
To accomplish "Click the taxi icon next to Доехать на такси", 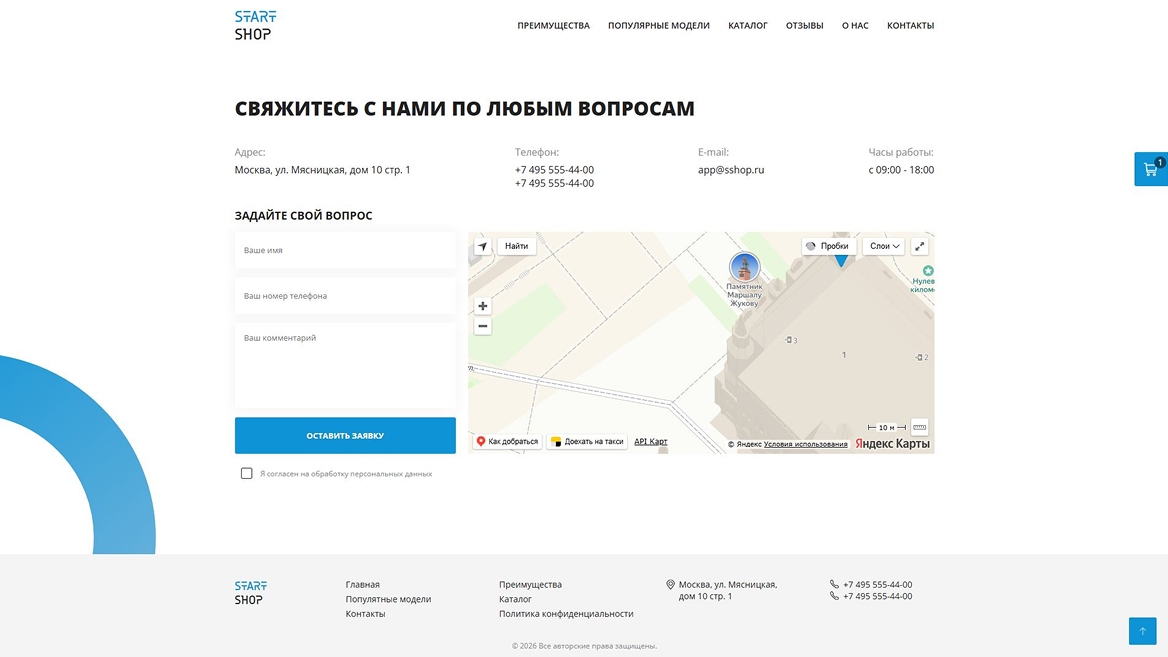I will tap(557, 440).
